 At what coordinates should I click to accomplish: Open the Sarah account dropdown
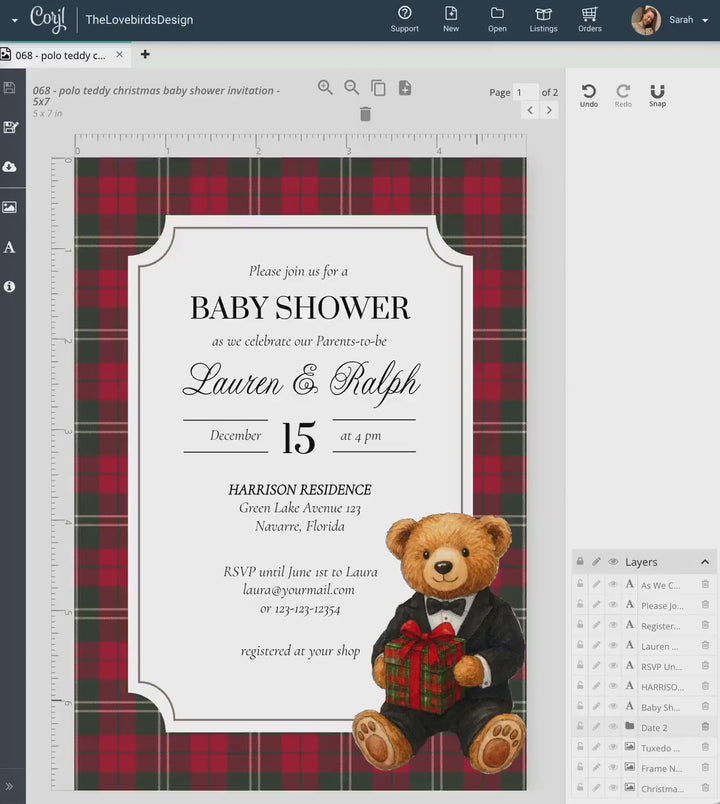705,20
